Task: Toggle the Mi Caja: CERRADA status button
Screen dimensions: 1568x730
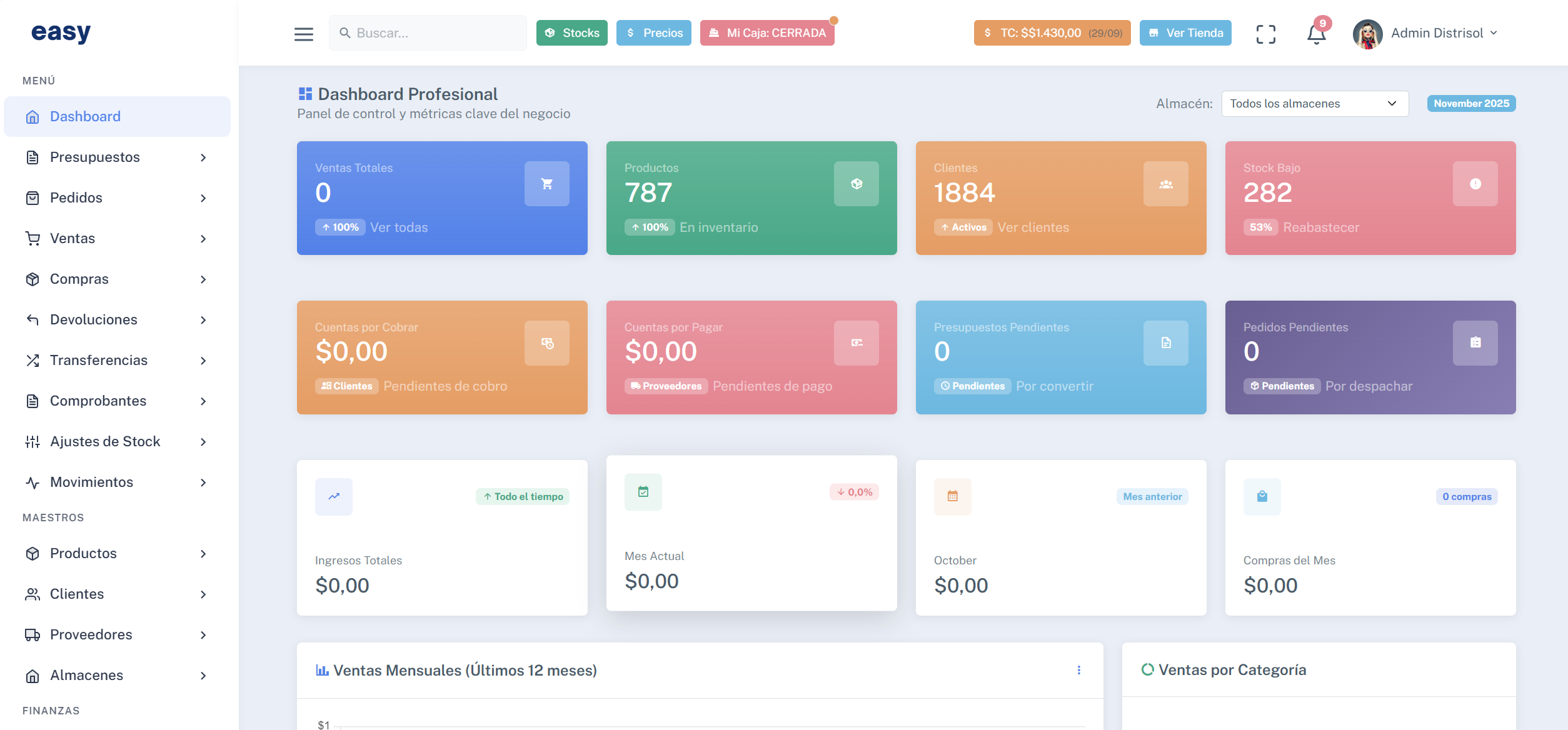Action: (x=767, y=32)
